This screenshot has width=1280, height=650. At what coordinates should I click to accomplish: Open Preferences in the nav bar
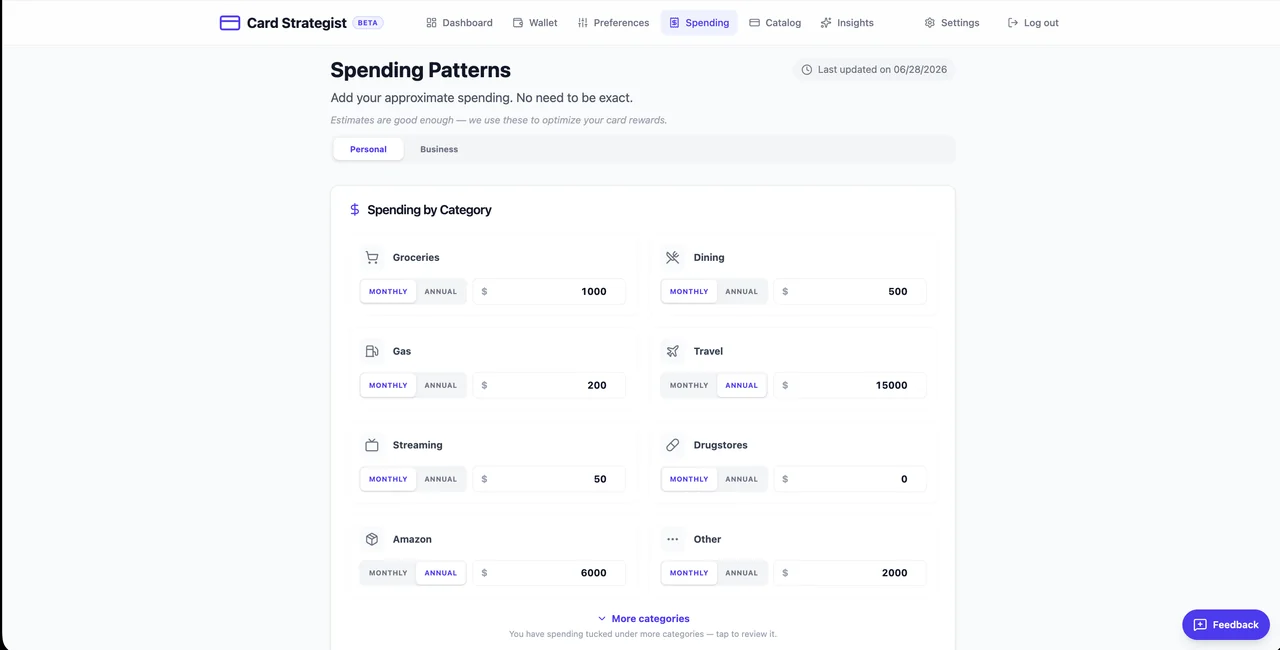613,22
